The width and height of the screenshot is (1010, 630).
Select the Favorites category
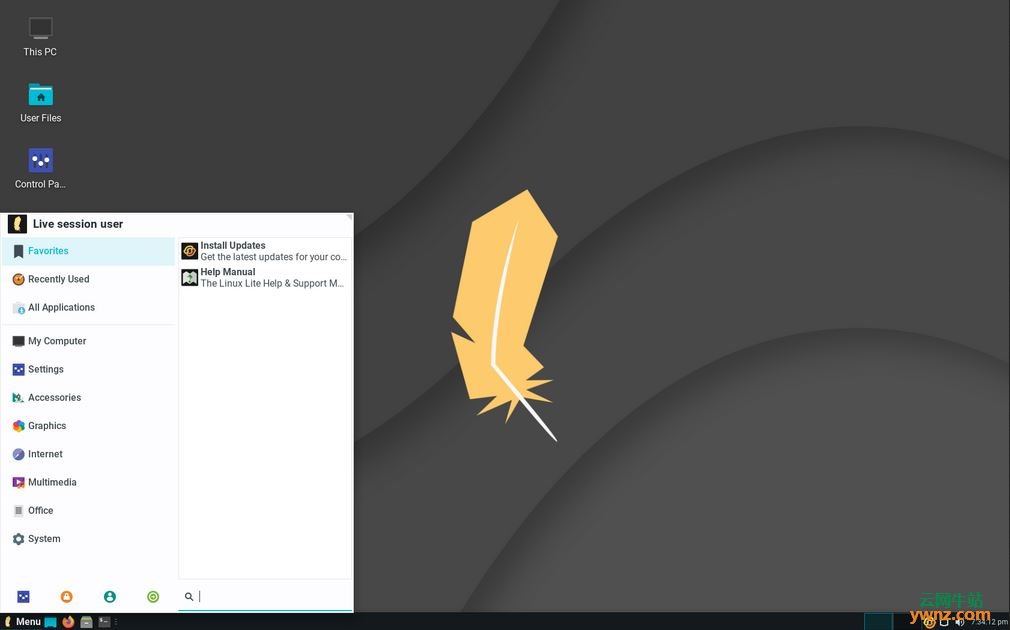click(88, 251)
